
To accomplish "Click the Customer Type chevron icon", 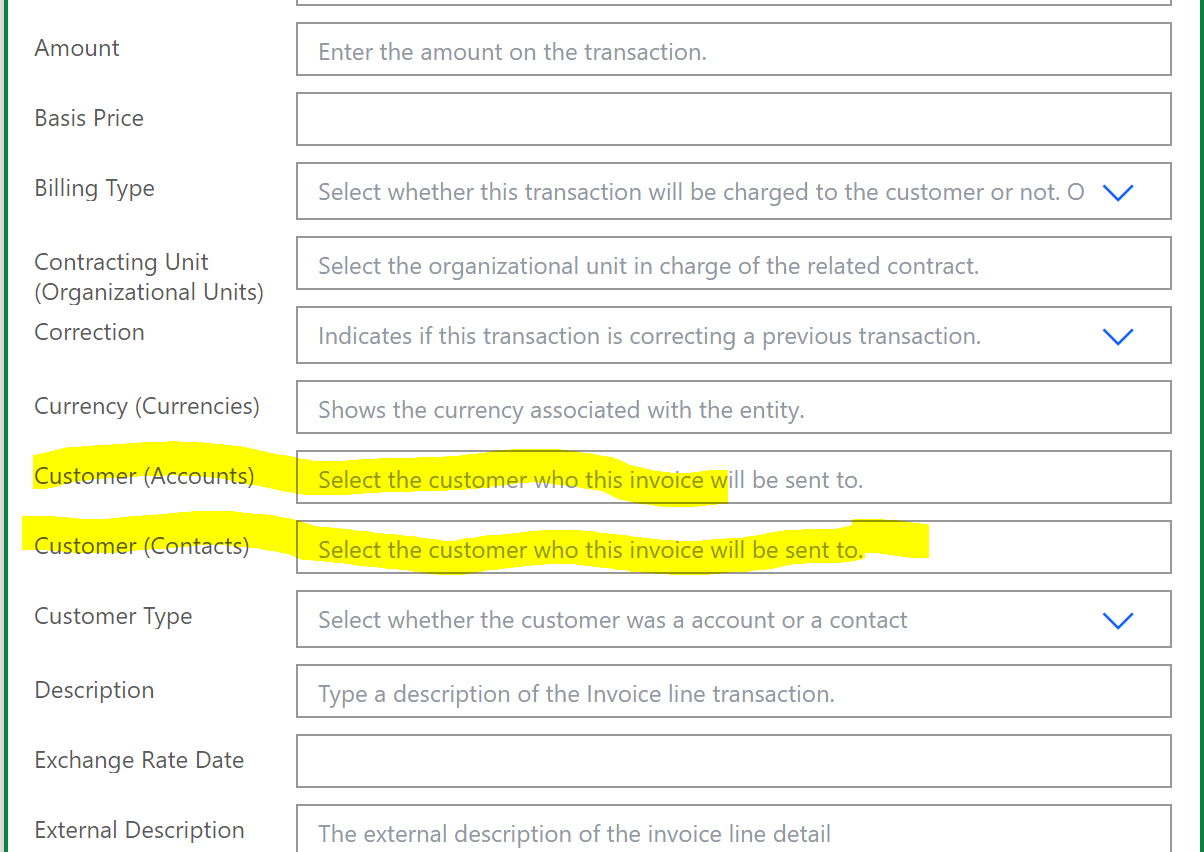I will click(x=1117, y=620).
